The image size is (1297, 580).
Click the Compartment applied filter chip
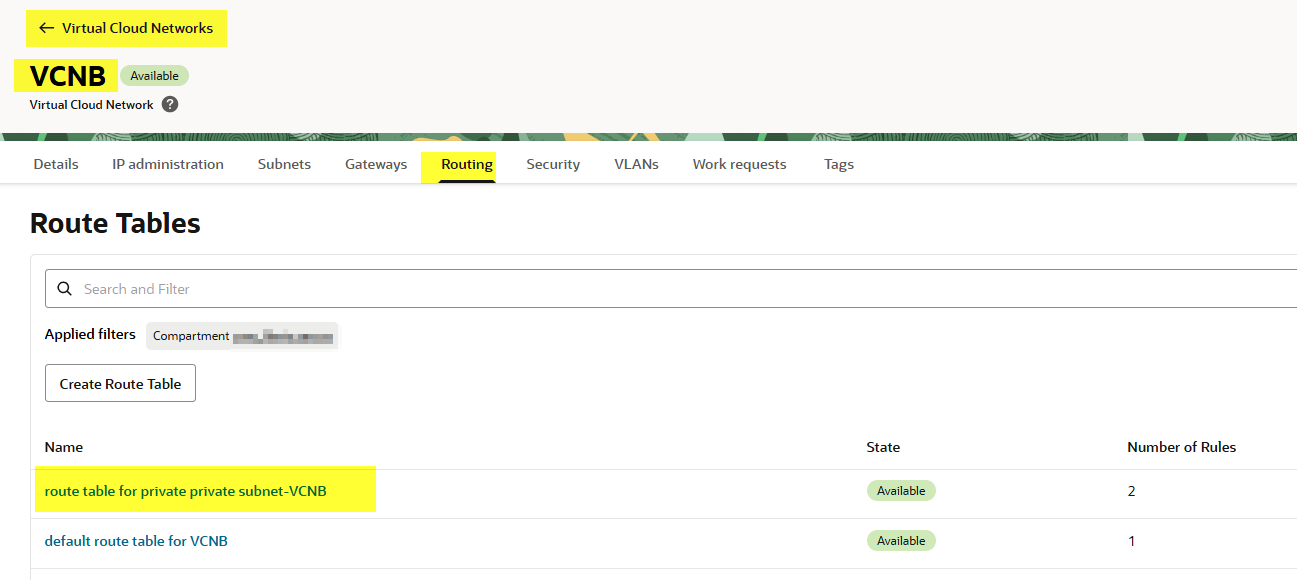pyautogui.click(x=242, y=336)
